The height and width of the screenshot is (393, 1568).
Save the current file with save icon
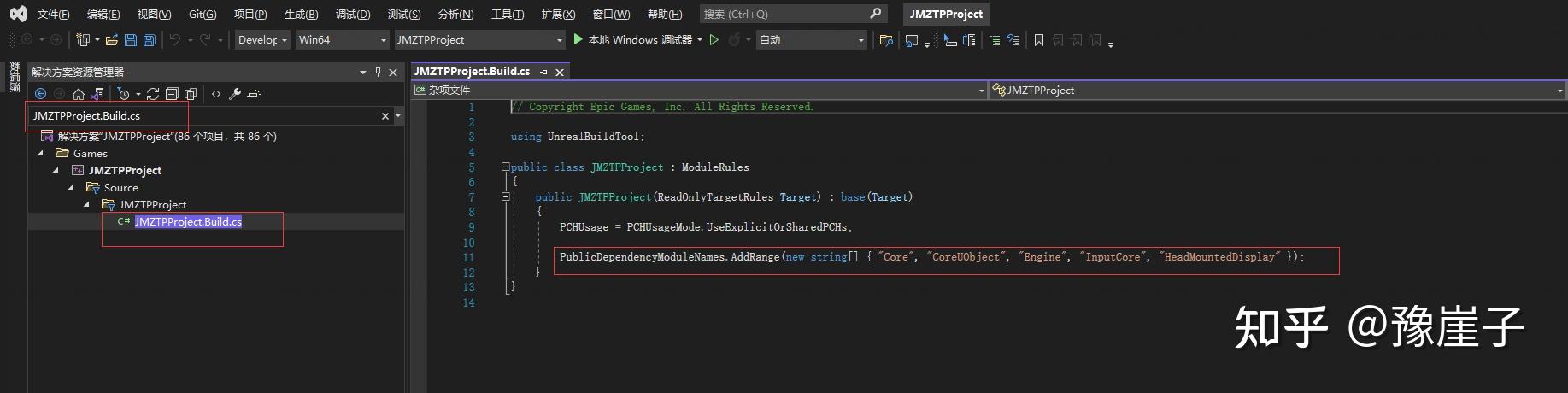coord(131,39)
